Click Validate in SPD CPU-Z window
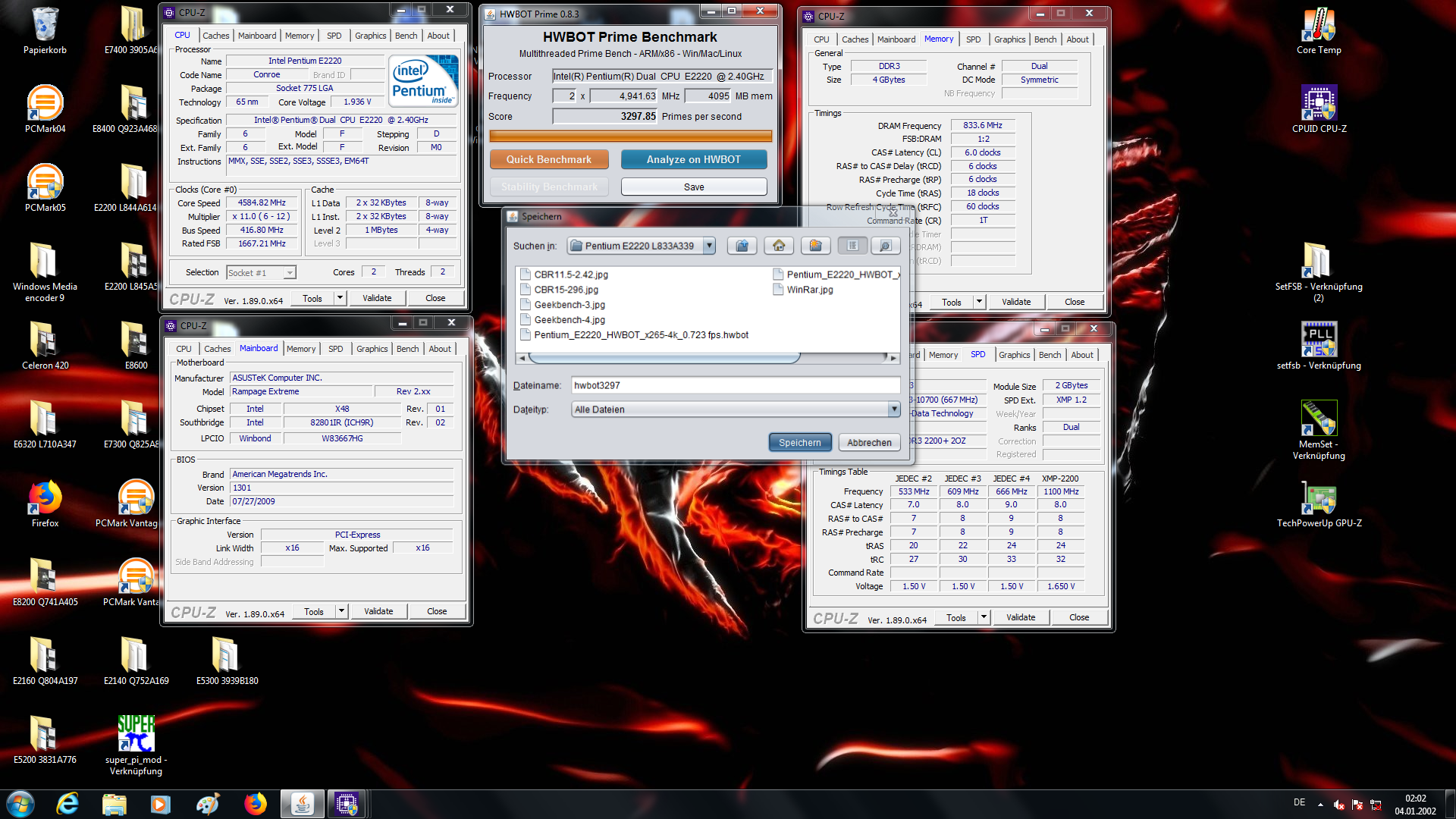Image resolution: width=1456 pixels, height=819 pixels. 1021,617
